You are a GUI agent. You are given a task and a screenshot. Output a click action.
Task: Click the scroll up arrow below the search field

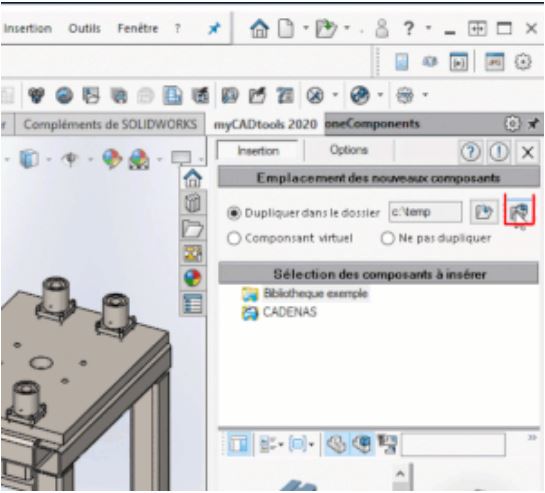point(400,474)
